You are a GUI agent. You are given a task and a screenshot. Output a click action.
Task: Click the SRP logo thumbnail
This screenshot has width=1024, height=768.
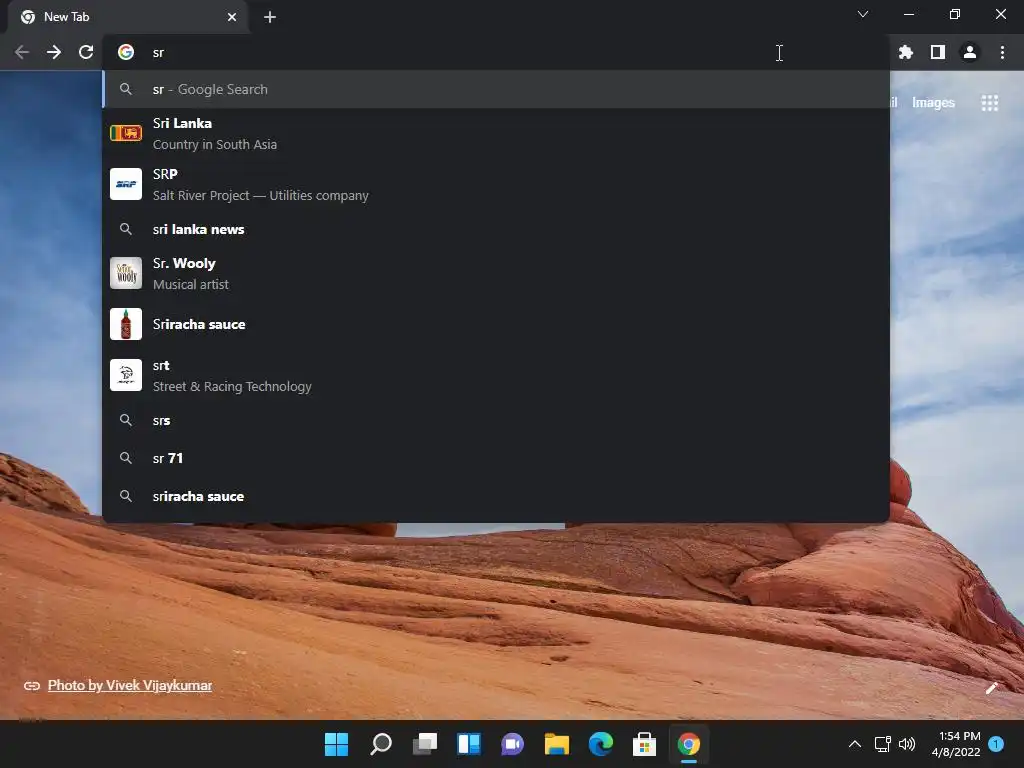point(126,184)
